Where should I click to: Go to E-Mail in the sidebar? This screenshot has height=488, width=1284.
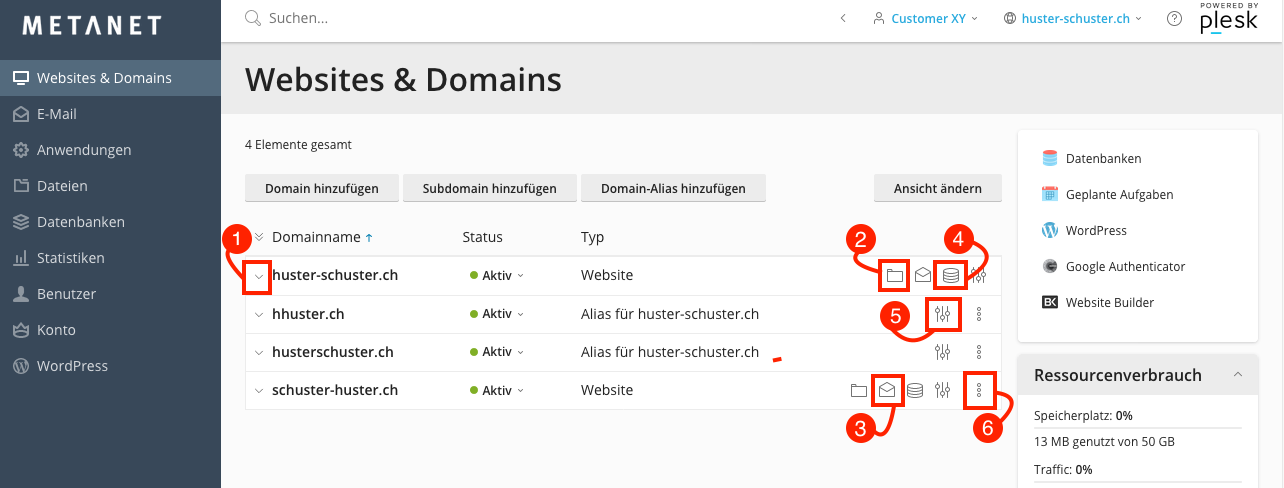pyautogui.click(x=56, y=114)
